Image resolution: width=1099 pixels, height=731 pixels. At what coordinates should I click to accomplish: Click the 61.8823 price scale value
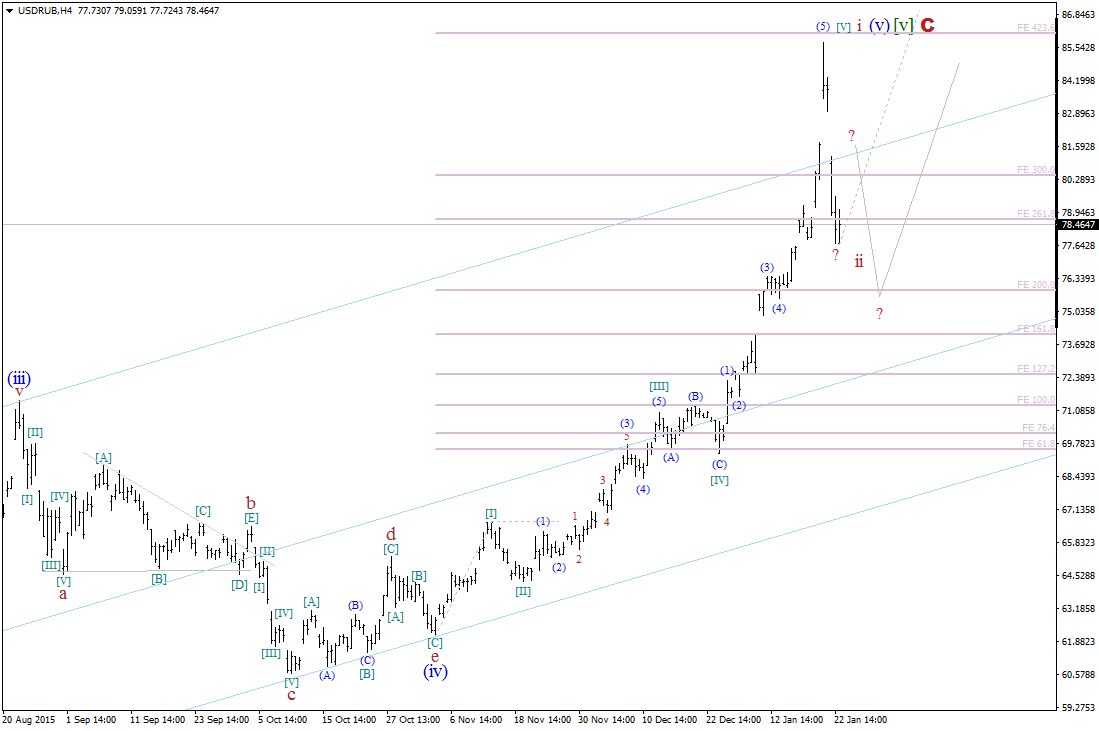[x=1078, y=641]
